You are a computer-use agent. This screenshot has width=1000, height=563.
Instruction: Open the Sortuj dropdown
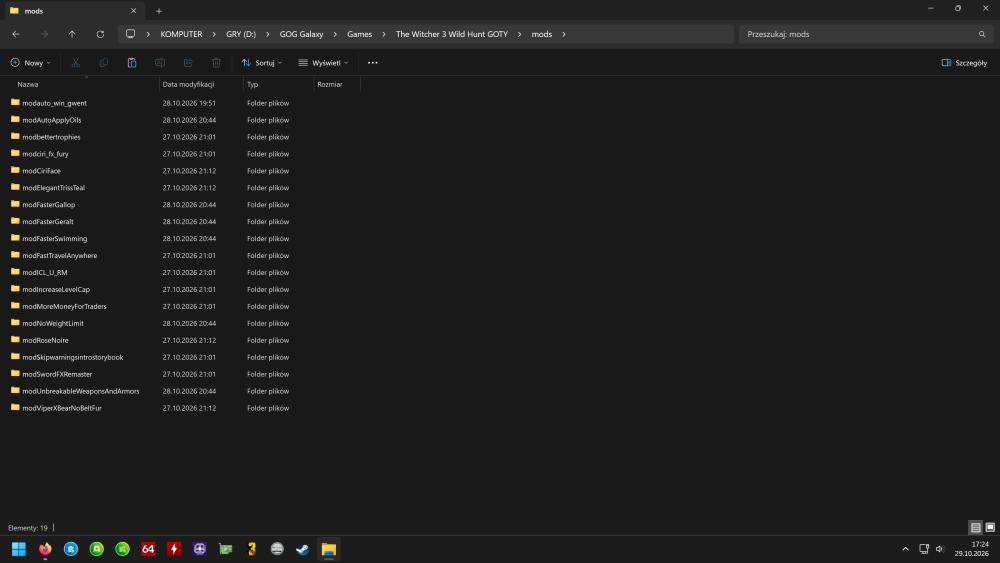262,62
